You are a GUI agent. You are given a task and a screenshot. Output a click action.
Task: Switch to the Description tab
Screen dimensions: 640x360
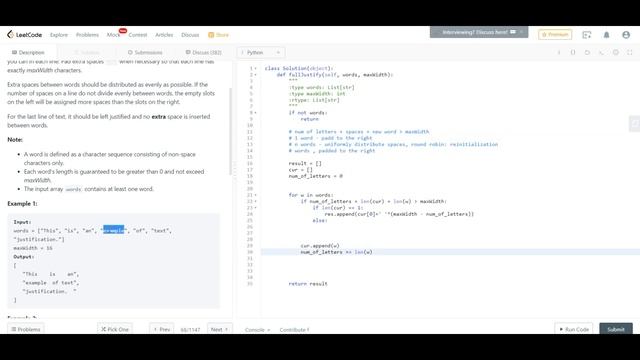(x=28, y=53)
